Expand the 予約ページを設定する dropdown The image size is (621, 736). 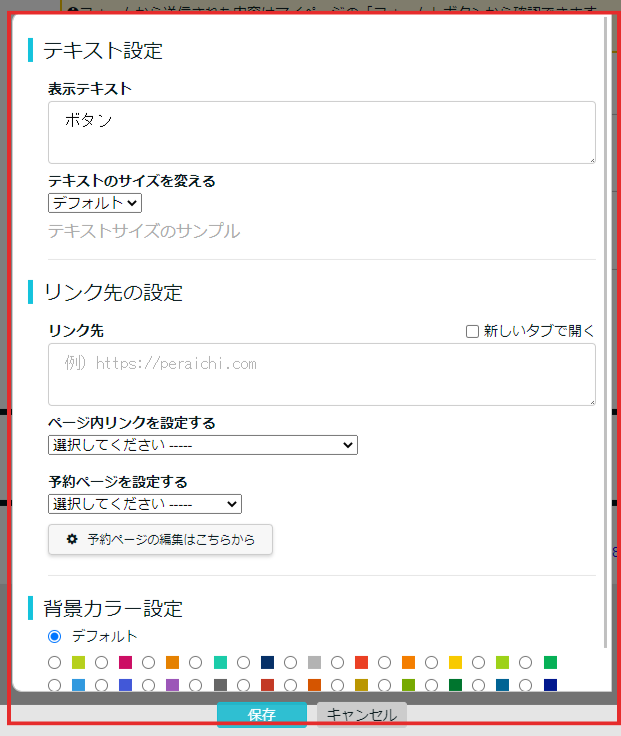tap(145, 504)
